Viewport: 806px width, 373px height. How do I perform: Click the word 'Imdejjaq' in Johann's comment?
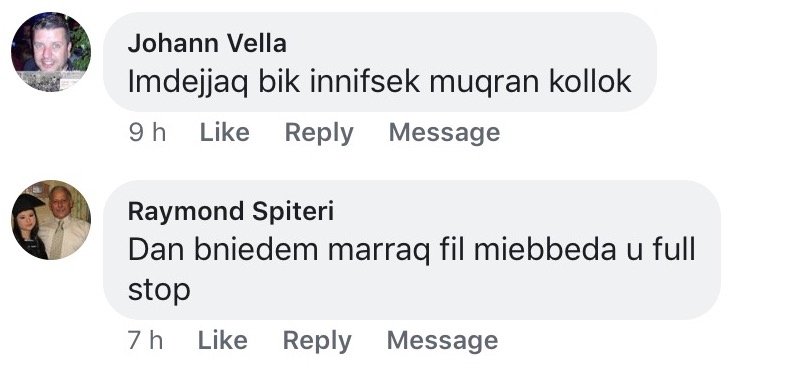188,82
